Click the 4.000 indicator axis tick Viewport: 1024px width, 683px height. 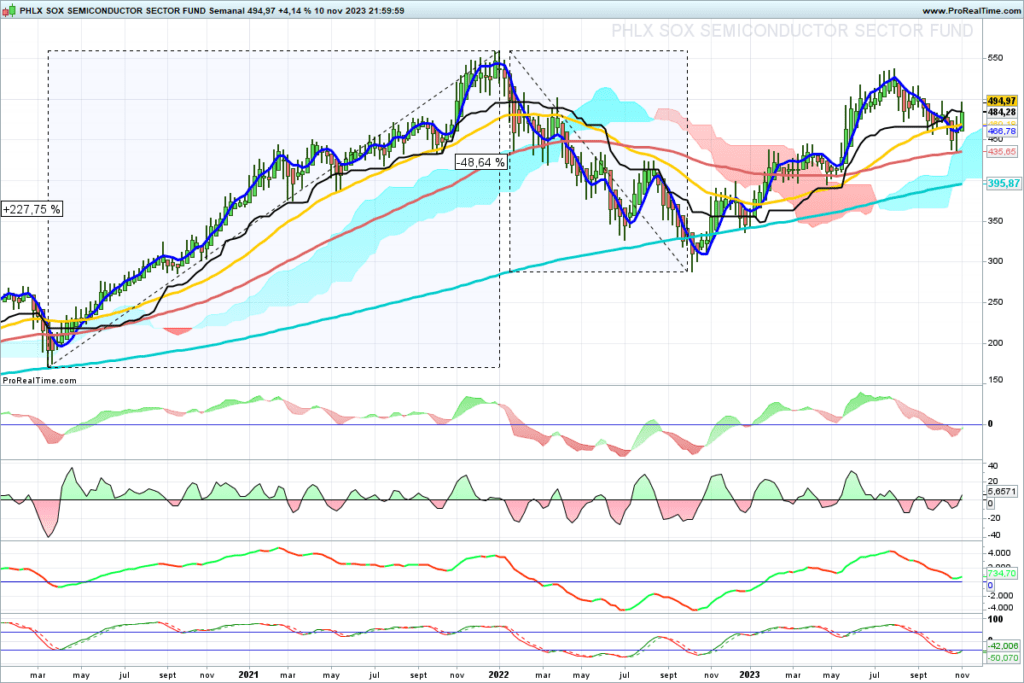[x=1000, y=553]
